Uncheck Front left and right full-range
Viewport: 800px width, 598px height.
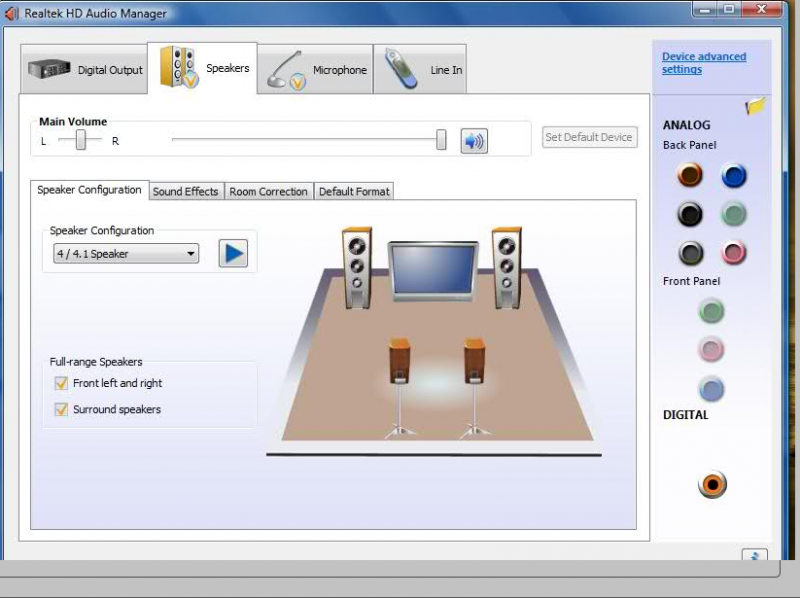click(x=61, y=383)
